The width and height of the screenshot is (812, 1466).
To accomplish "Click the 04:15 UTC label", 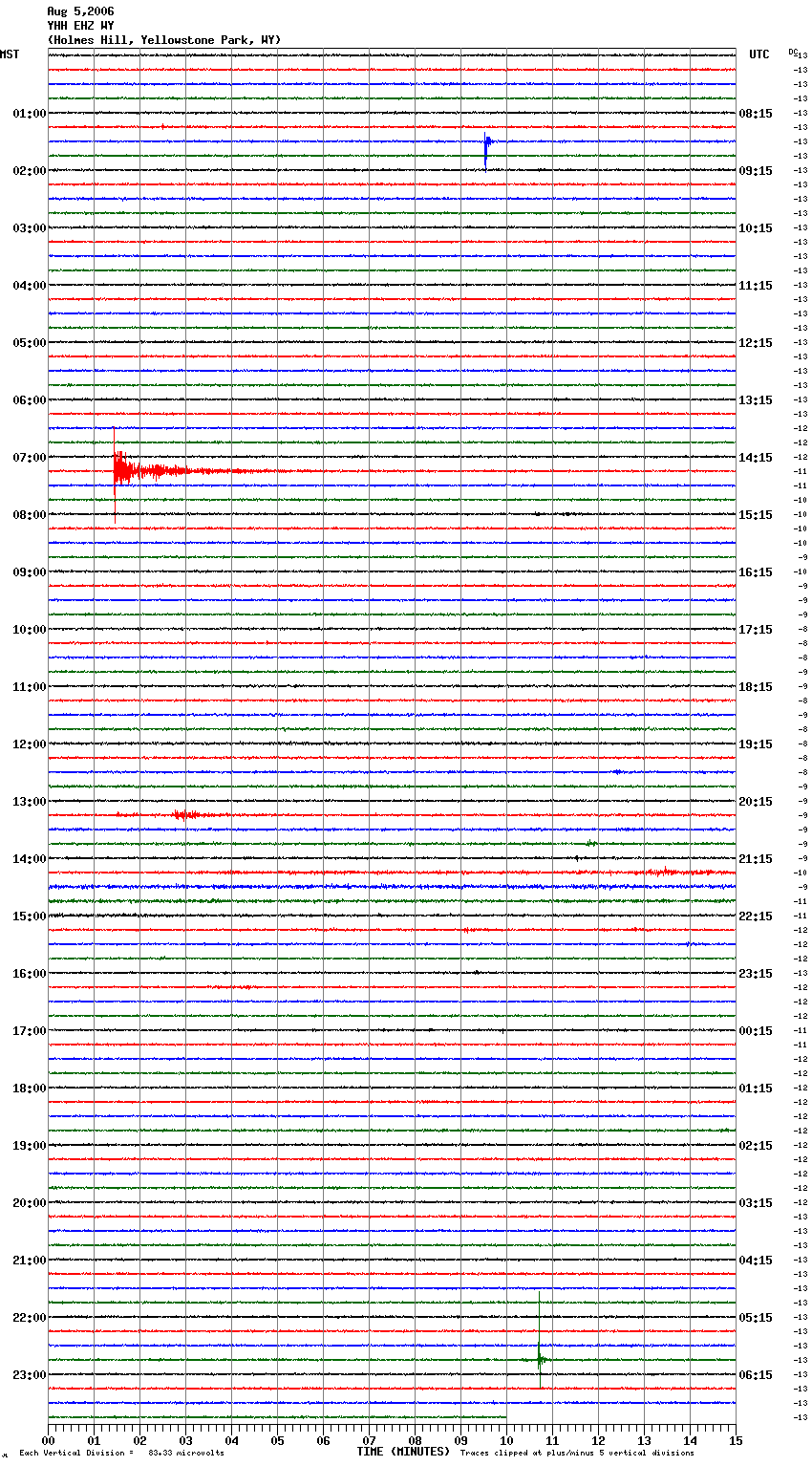I will [756, 1261].
